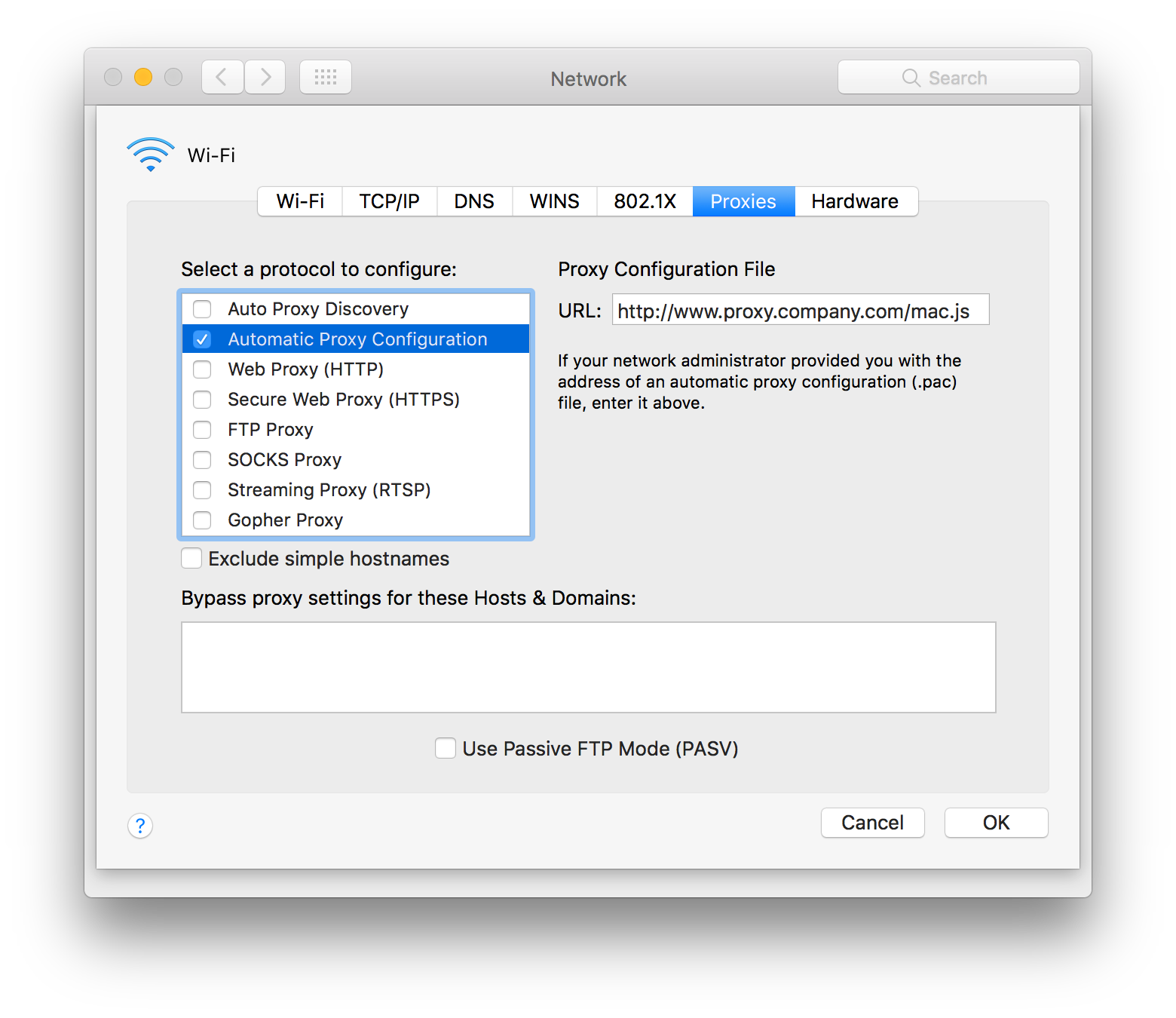Show all preferences grid icon
1176x1018 pixels.
point(326,77)
